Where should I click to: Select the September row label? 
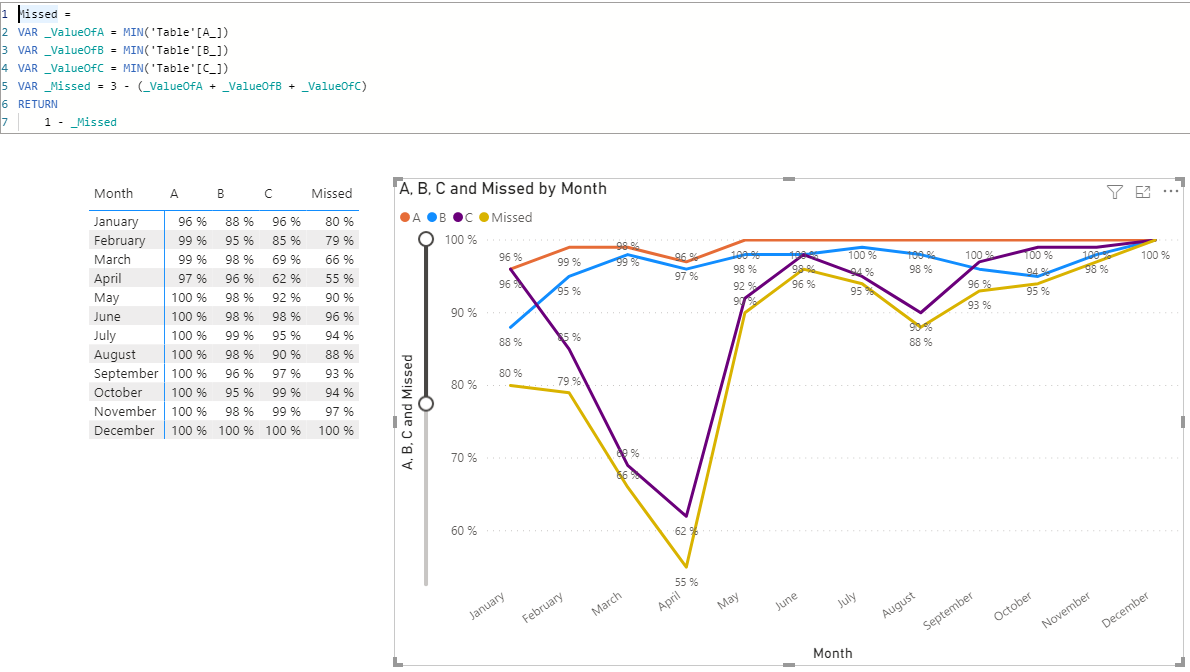coord(126,374)
